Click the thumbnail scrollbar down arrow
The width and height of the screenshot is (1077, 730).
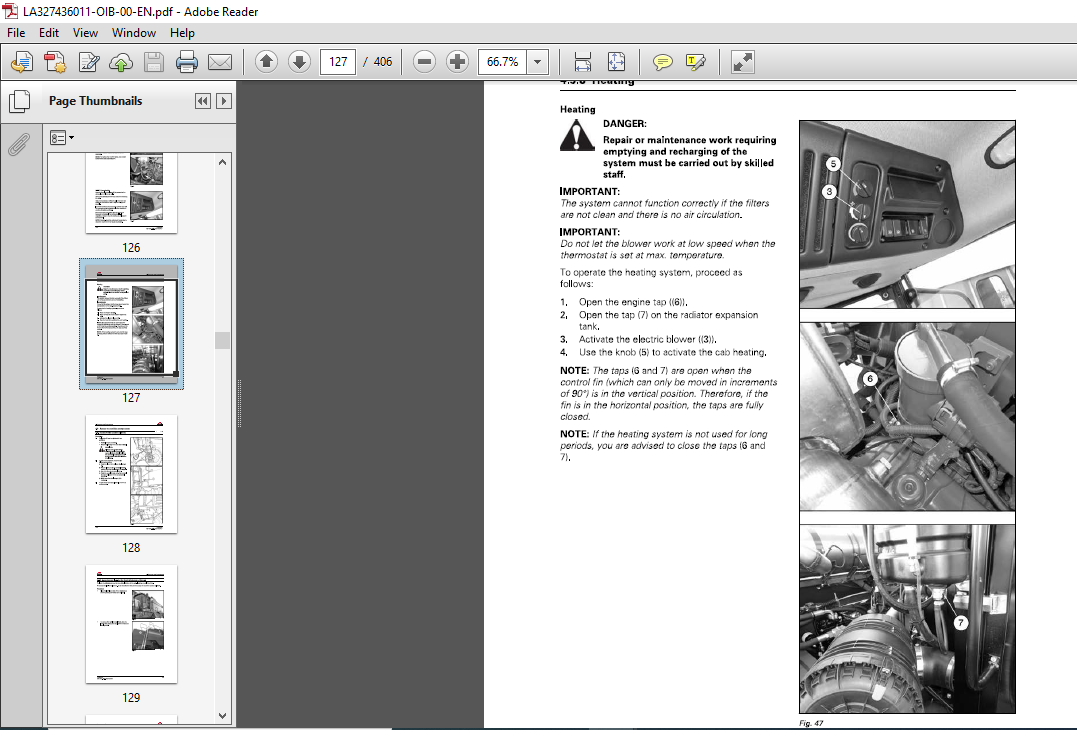[222, 716]
